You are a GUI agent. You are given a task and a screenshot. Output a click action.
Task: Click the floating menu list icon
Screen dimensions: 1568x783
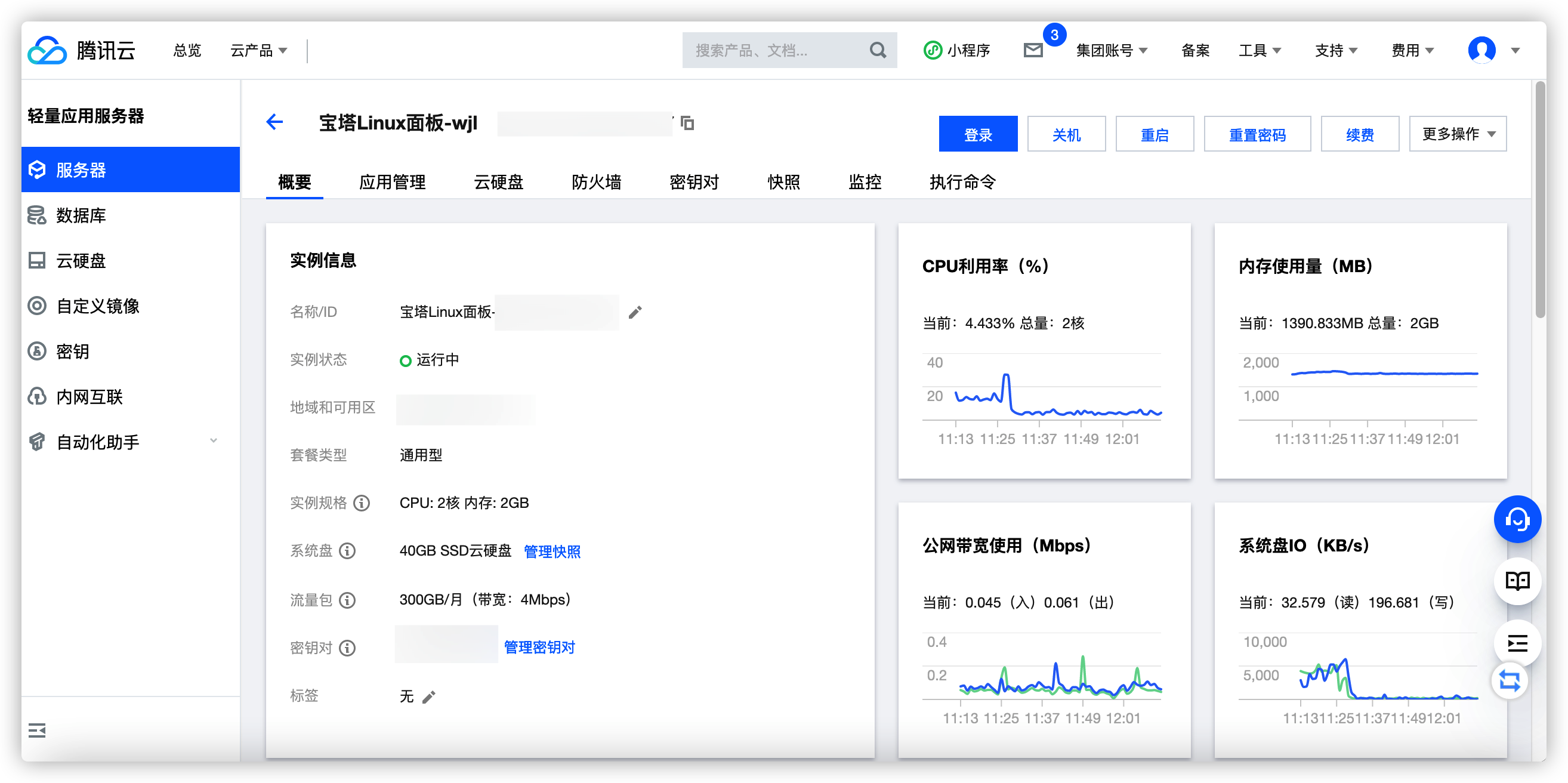(x=1517, y=643)
